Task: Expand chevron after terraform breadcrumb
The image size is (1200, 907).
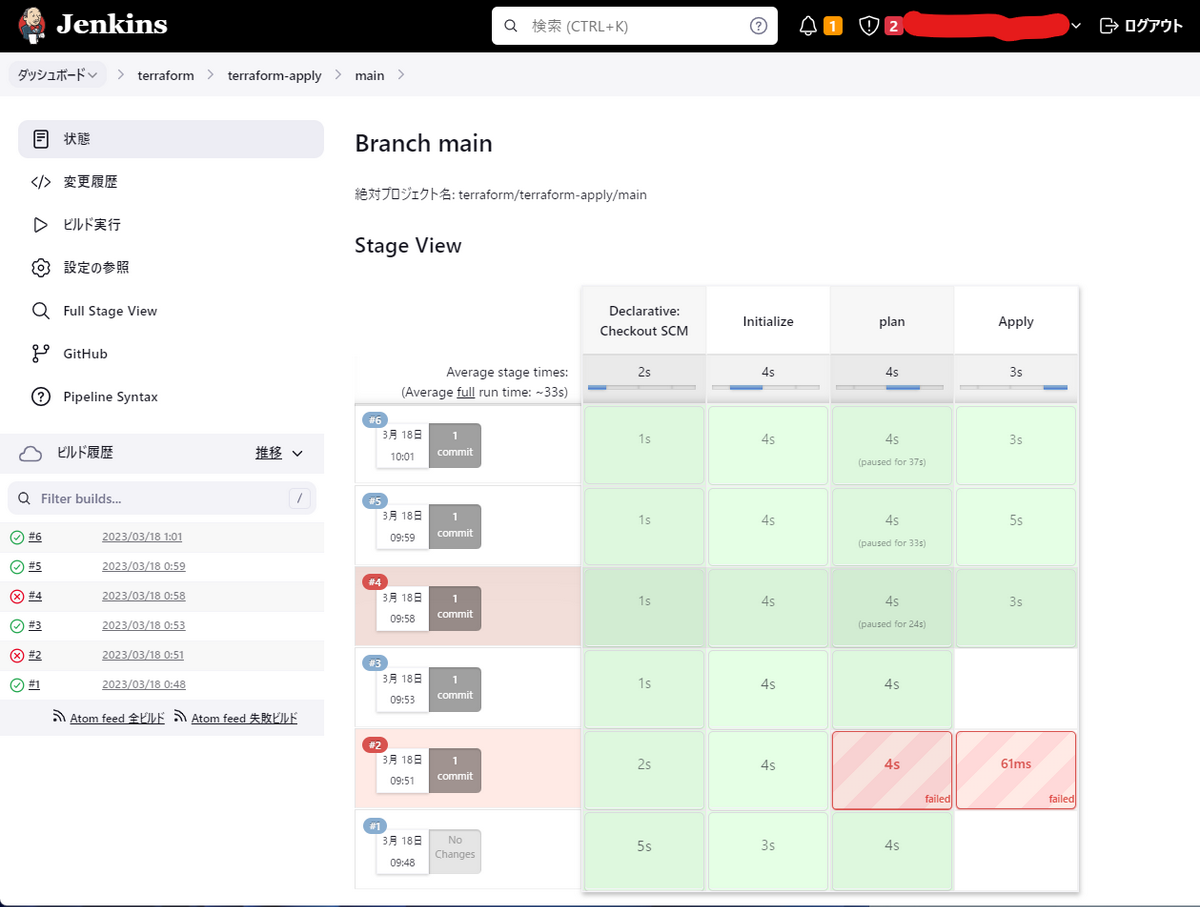Action: click(211, 75)
